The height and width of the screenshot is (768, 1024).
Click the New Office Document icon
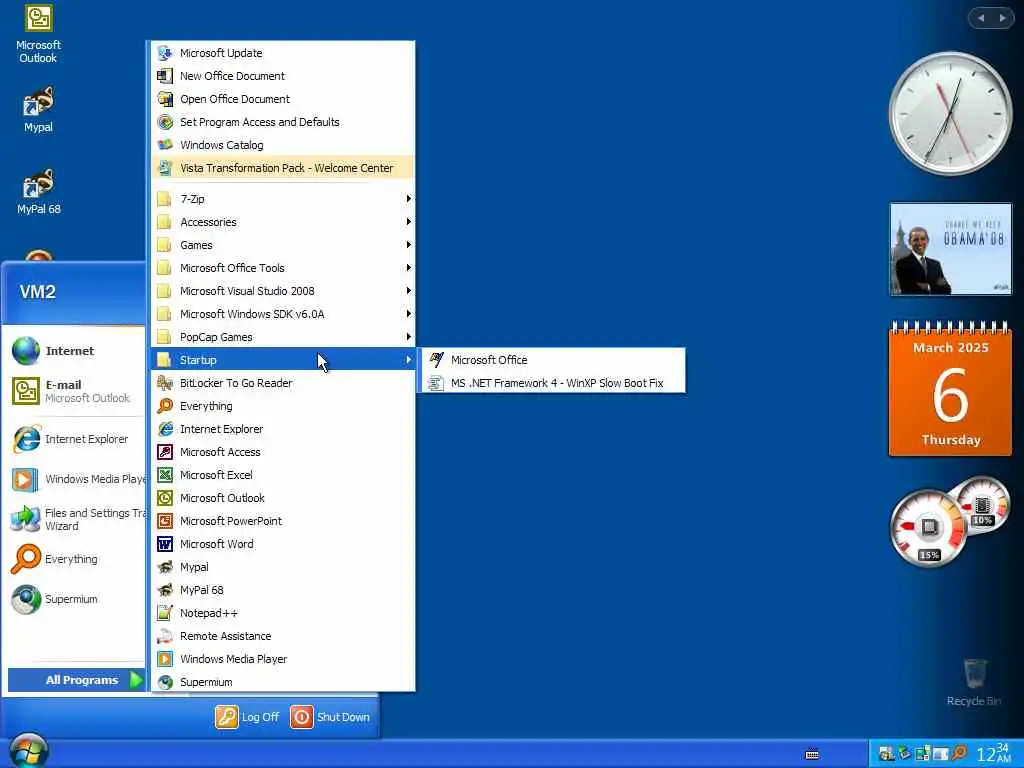click(165, 76)
